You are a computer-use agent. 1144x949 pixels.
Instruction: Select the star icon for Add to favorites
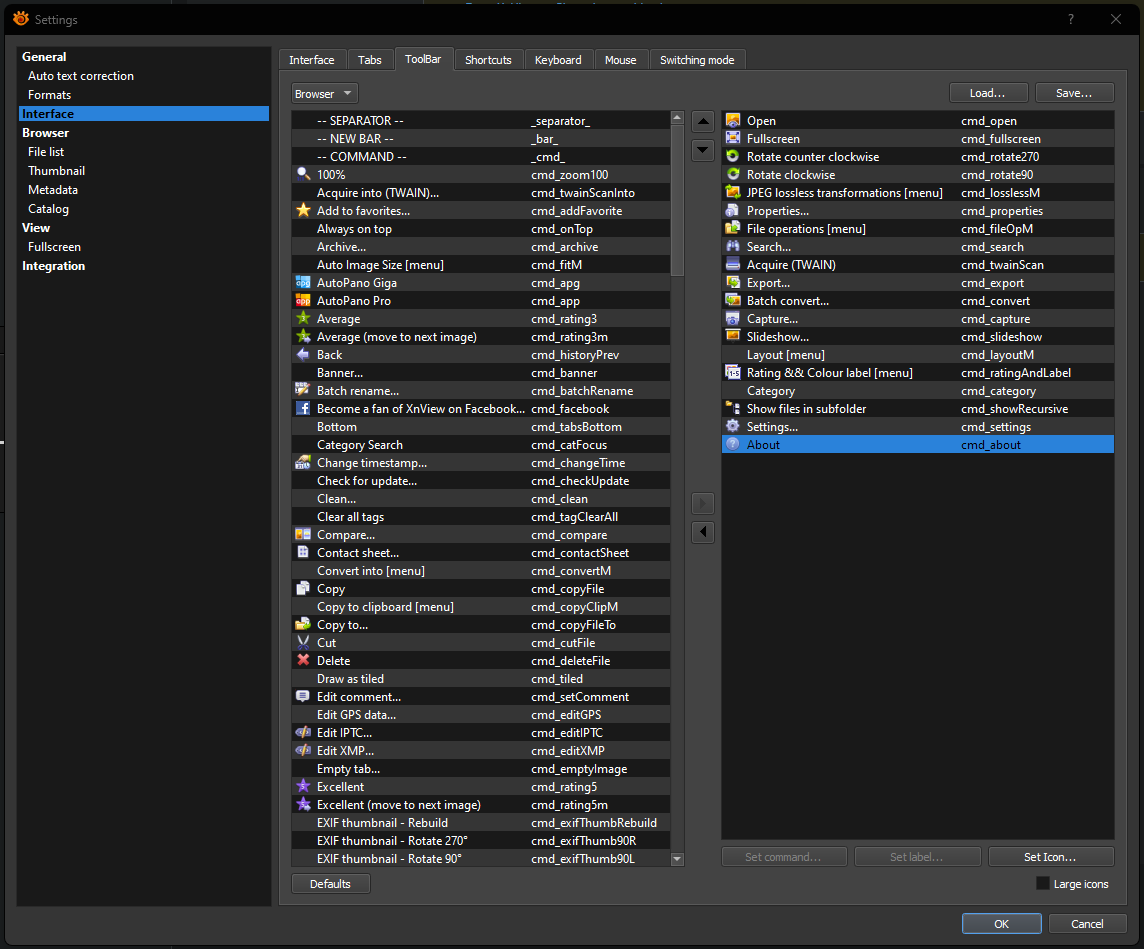click(x=303, y=210)
